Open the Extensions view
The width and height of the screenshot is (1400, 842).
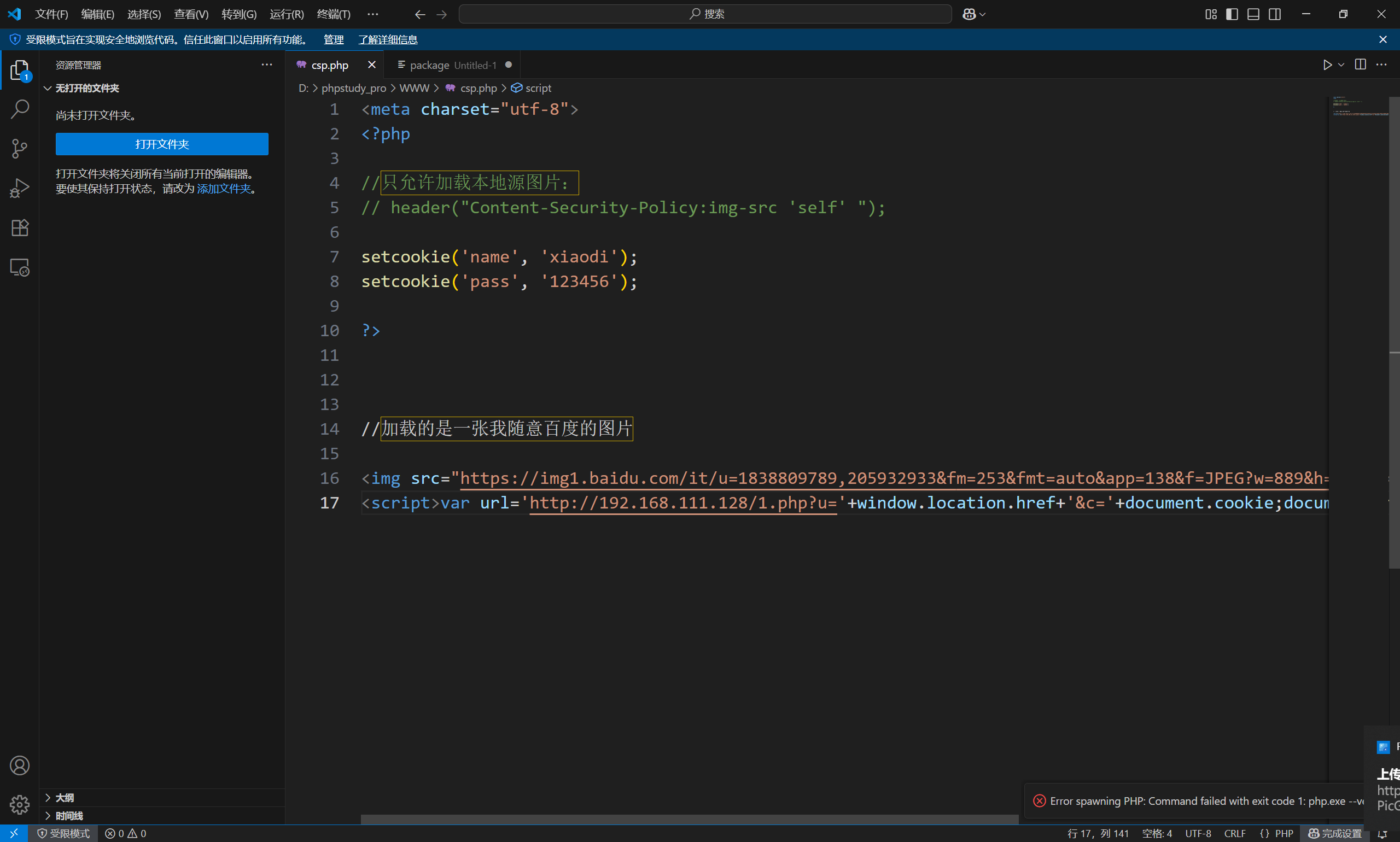coord(20,228)
